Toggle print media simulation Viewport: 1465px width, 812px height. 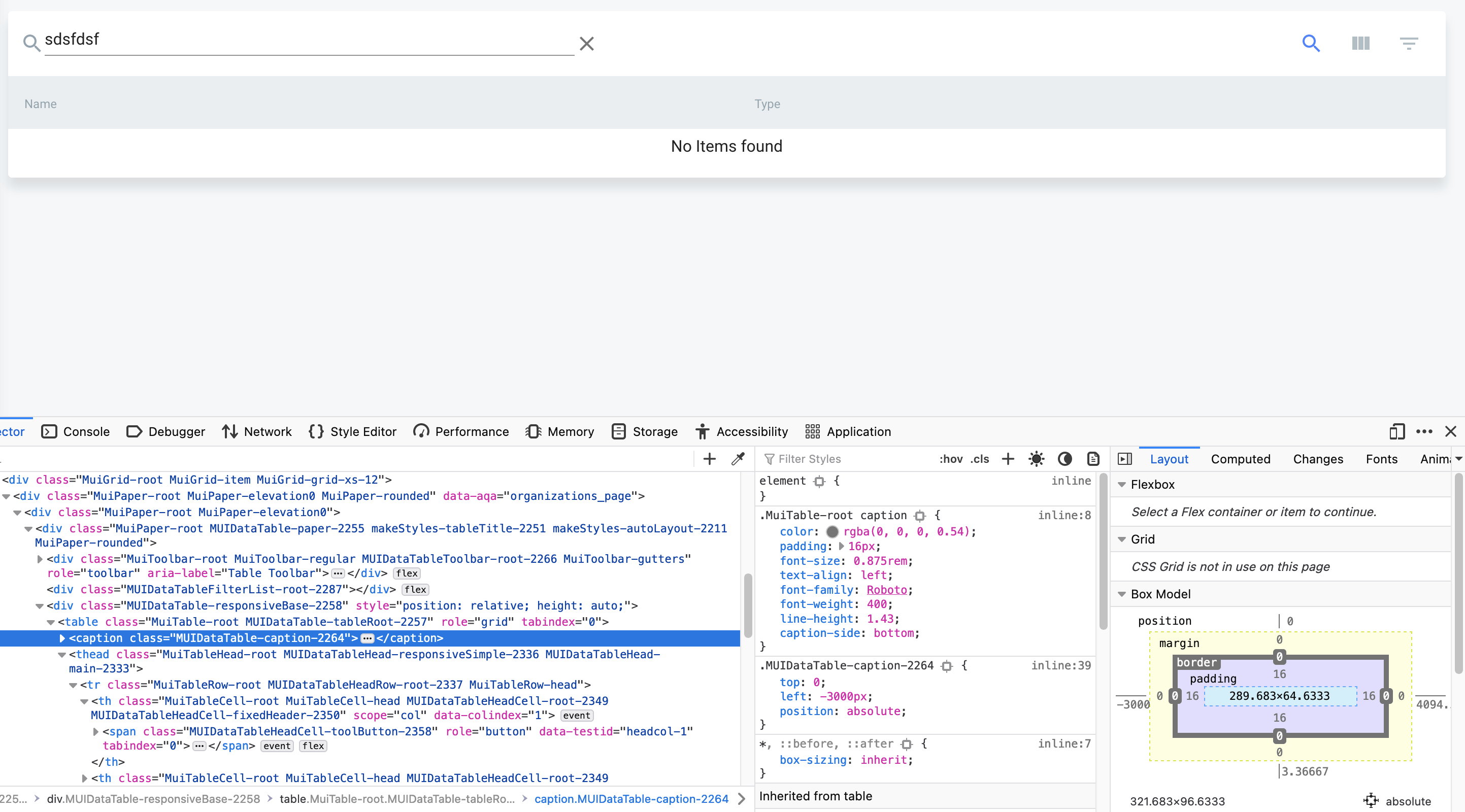pos(1092,458)
